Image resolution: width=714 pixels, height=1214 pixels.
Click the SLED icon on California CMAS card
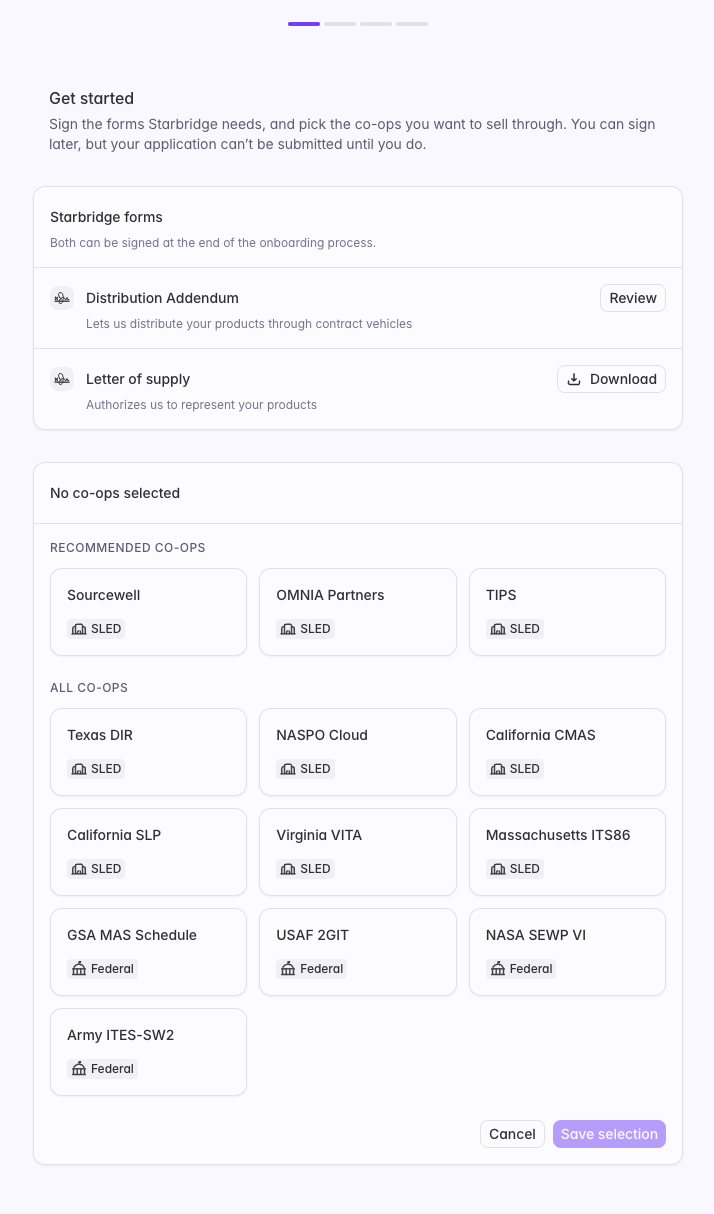pos(498,769)
